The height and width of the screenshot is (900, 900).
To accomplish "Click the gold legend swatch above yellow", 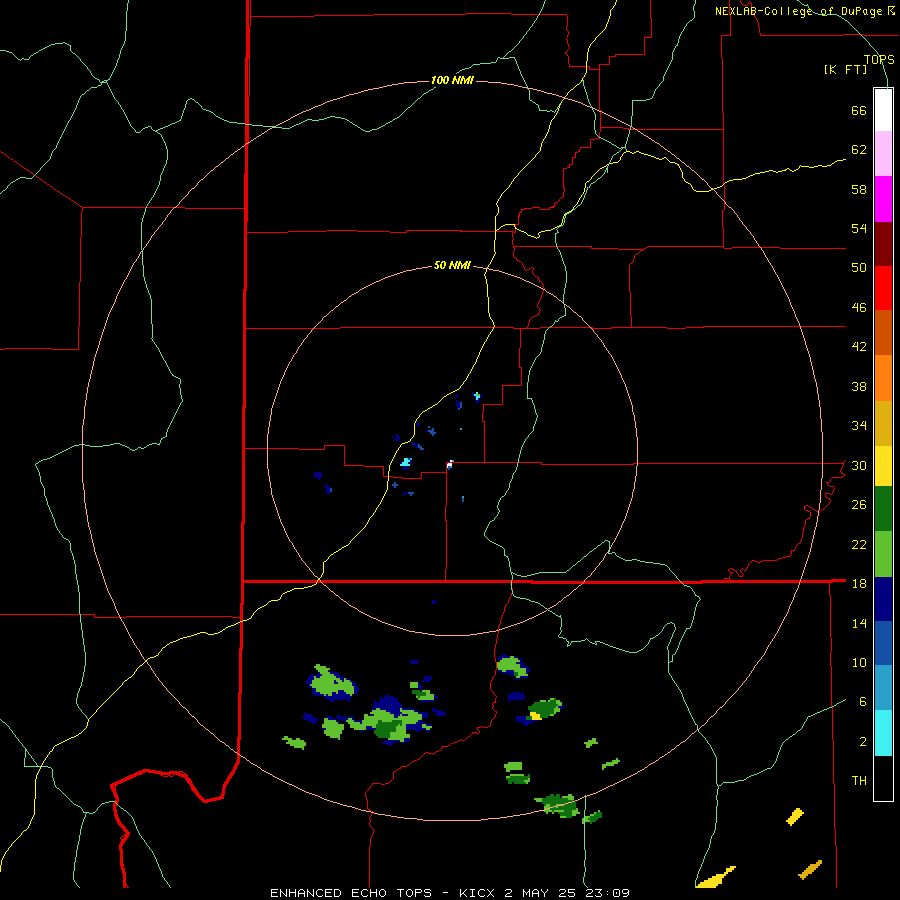I will pos(883,423).
